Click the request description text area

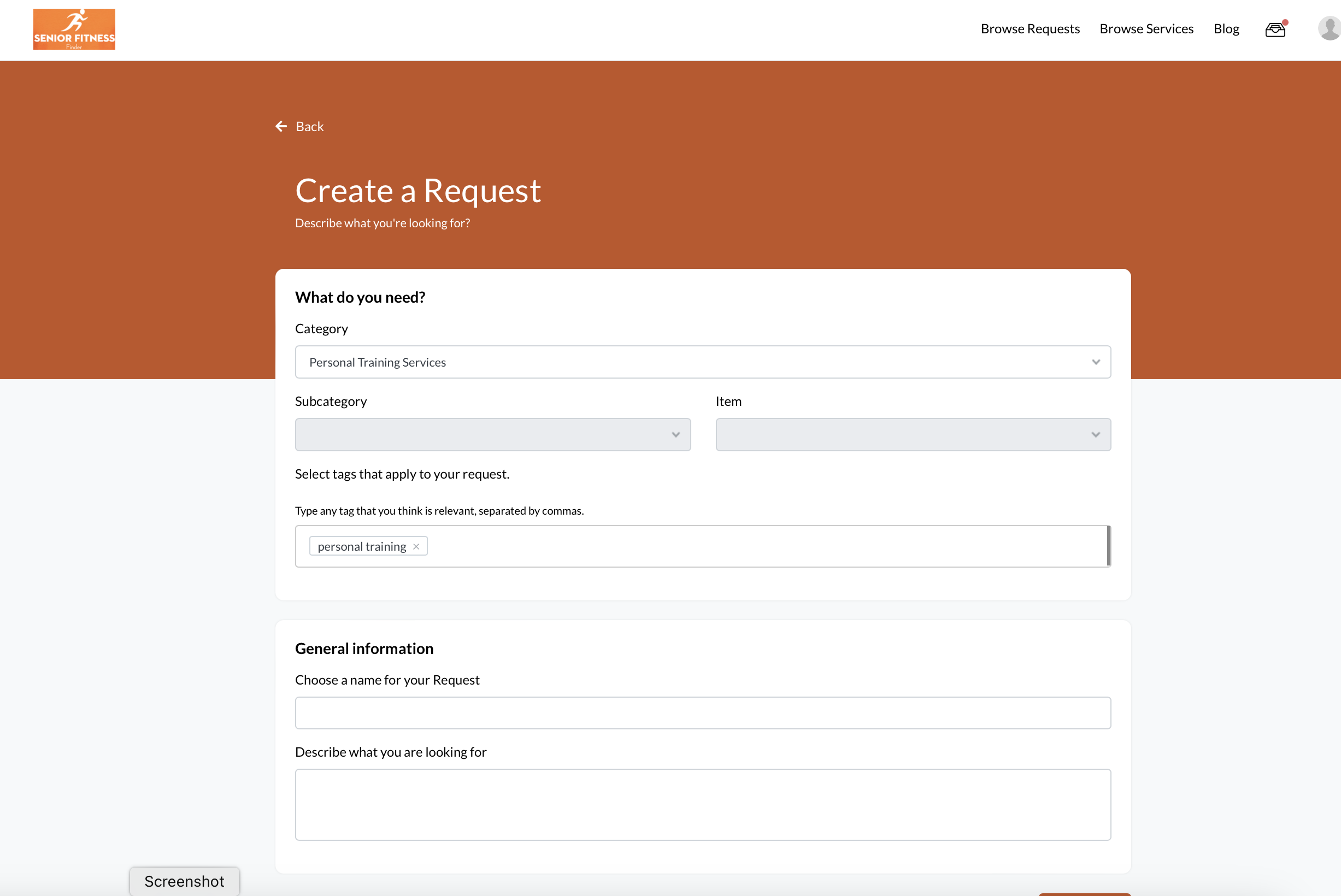pos(702,805)
